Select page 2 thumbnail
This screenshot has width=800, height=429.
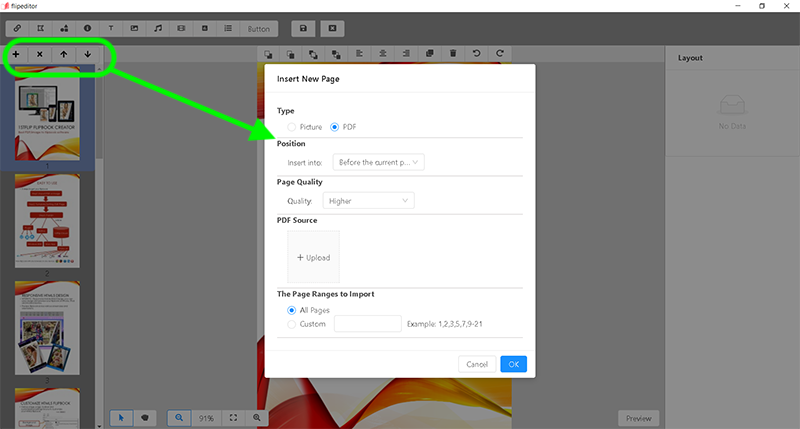pos(47,221)
